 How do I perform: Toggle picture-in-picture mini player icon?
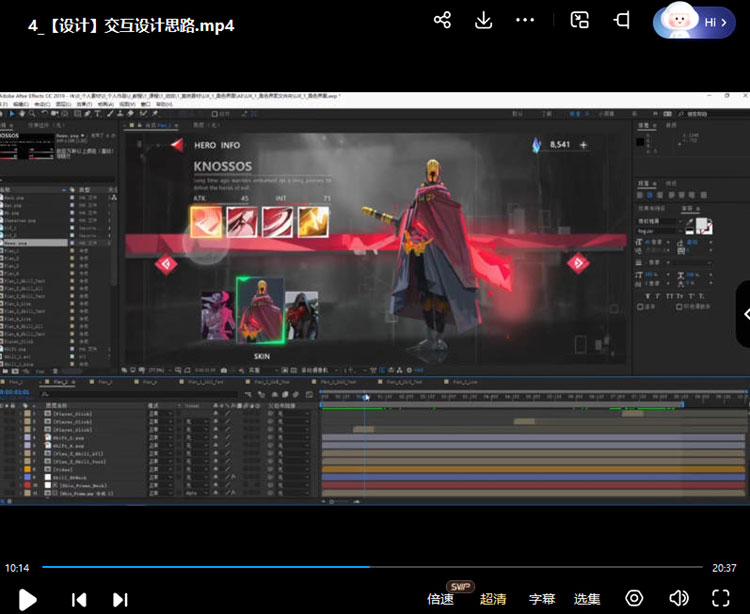(579, 20)
